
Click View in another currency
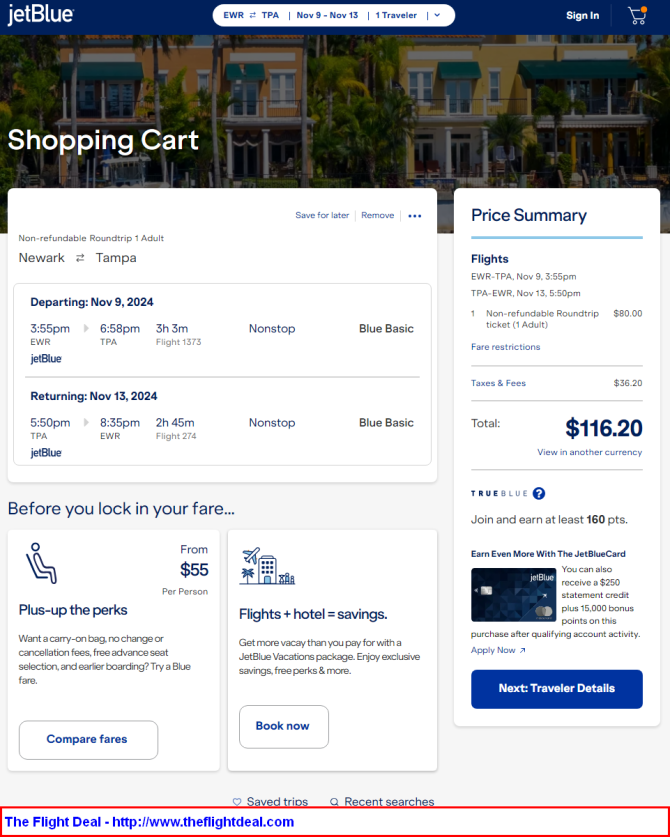(589, 452)
